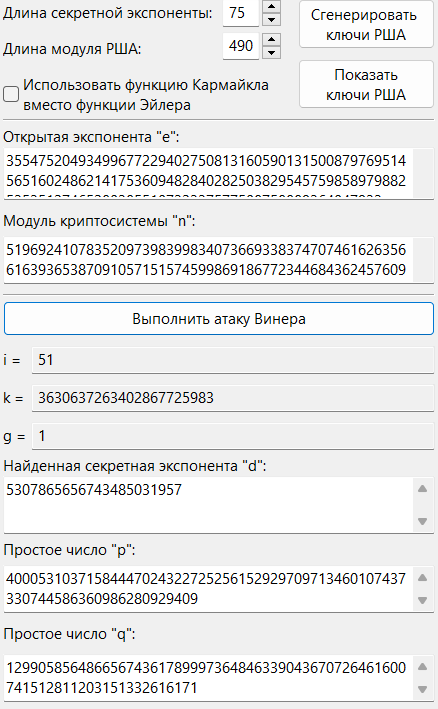Enable Carmichael function instead of Euler
This screenshot has height=709, width=438.
pos(11,95)
